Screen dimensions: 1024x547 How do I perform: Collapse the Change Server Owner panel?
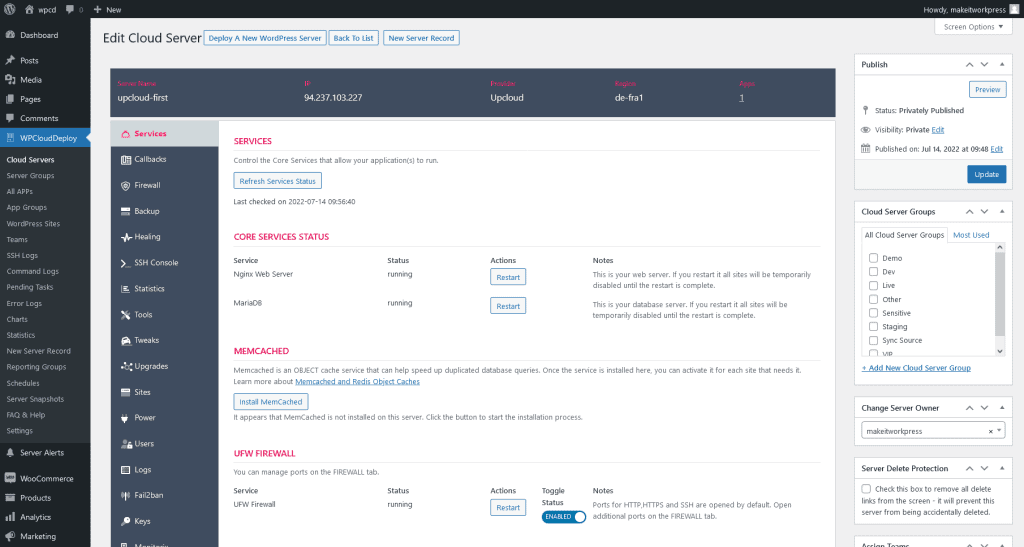pyautogui.click(x=1002, y=408)
